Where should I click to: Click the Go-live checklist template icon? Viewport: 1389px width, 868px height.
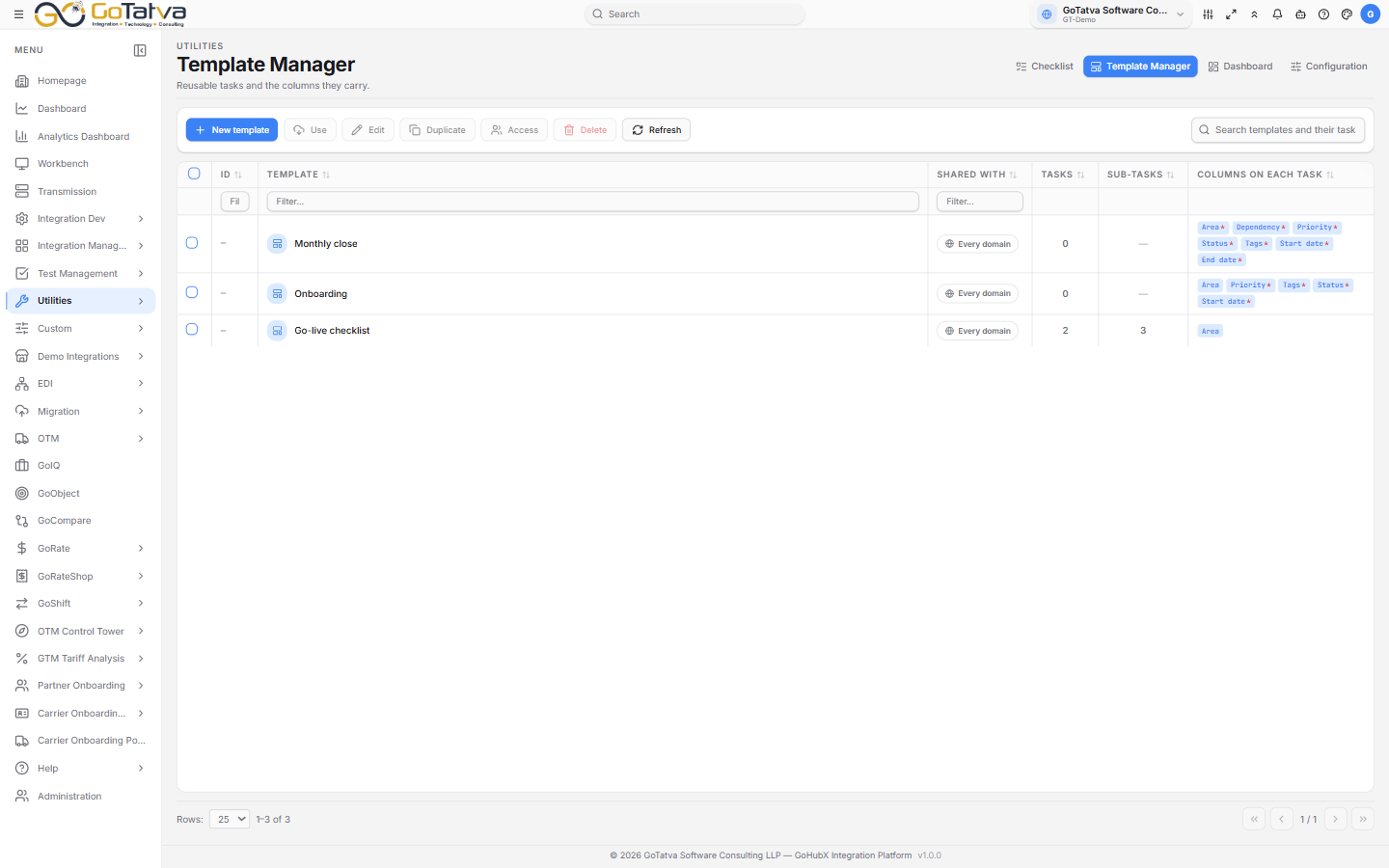[277, 331]
